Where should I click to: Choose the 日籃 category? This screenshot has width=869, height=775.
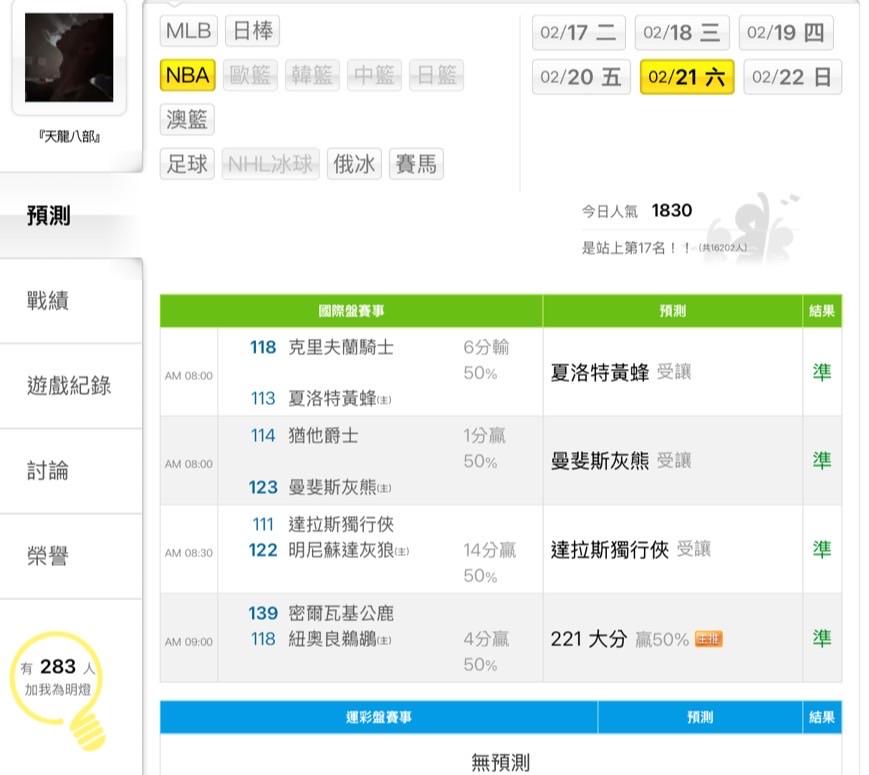coord(436,75)
